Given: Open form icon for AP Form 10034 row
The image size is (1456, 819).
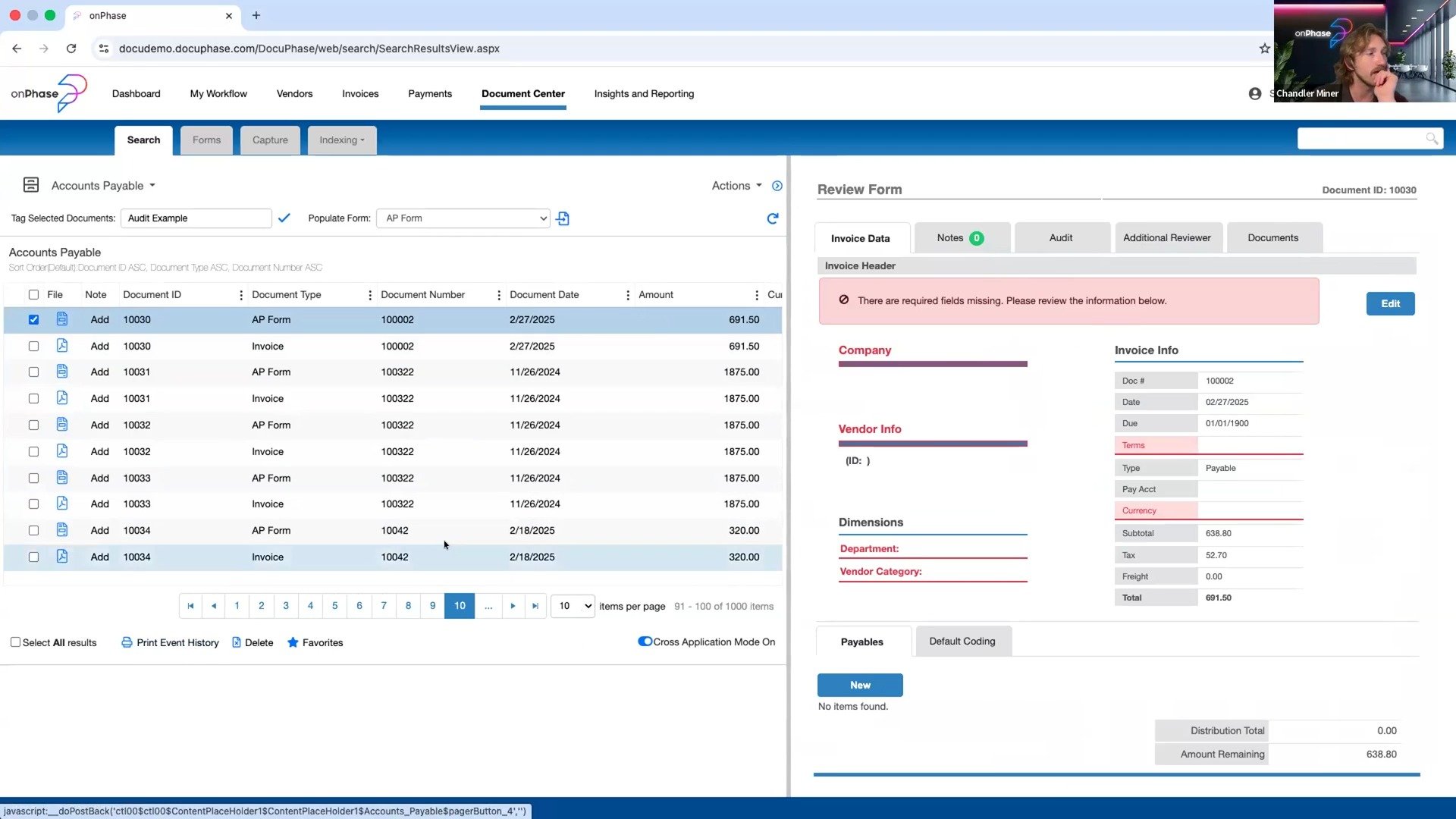Looking at the screenshot, I should (62, 530).
